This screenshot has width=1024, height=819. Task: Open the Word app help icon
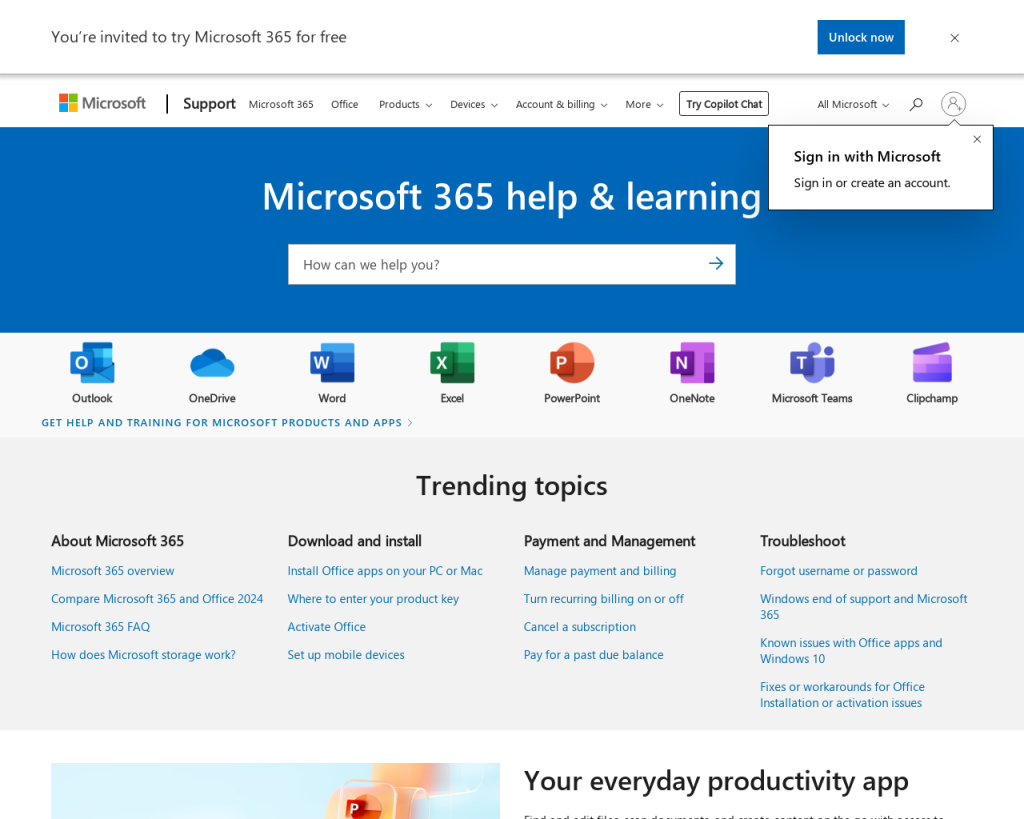332,363
